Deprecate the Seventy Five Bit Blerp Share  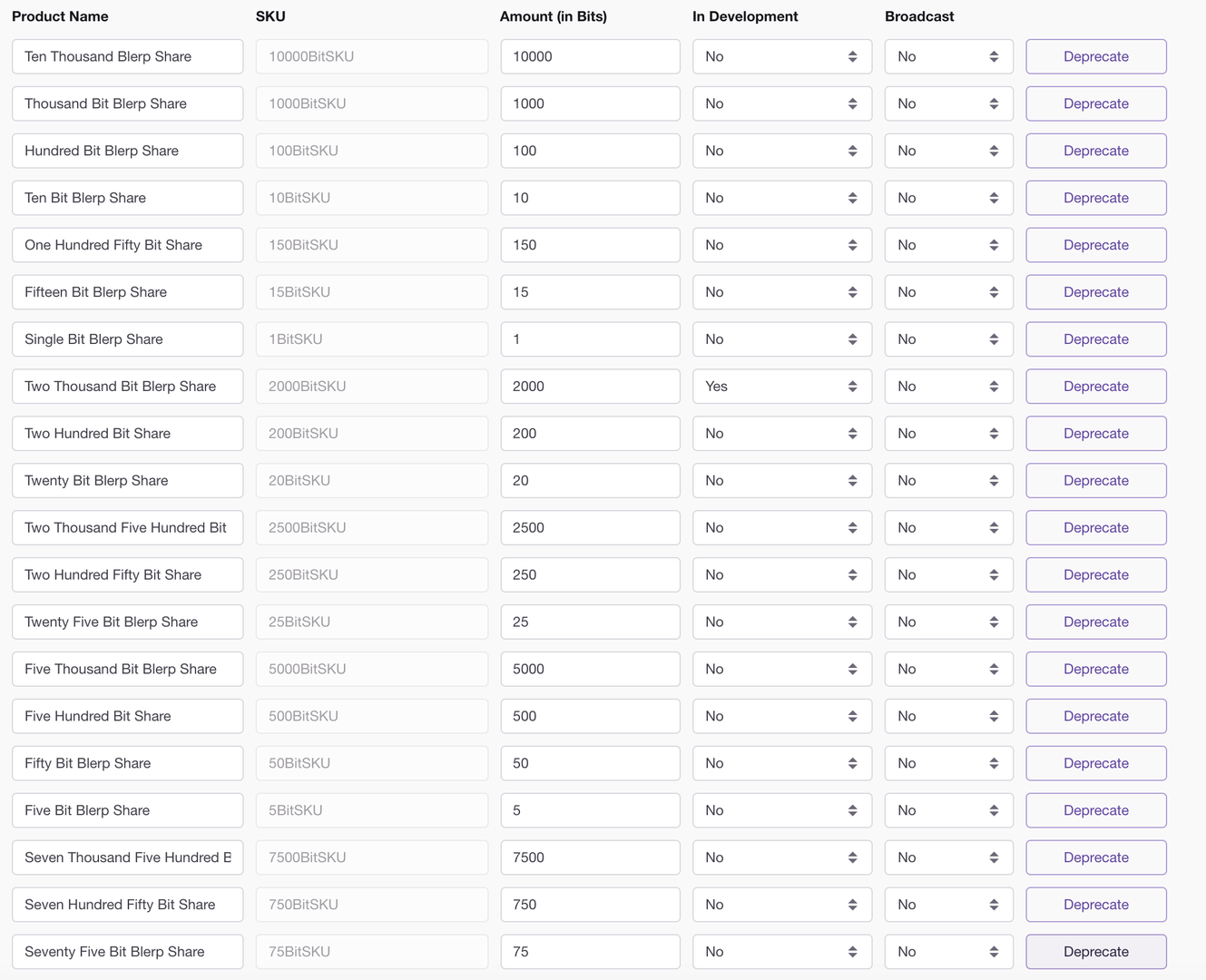pos(1095,952)
